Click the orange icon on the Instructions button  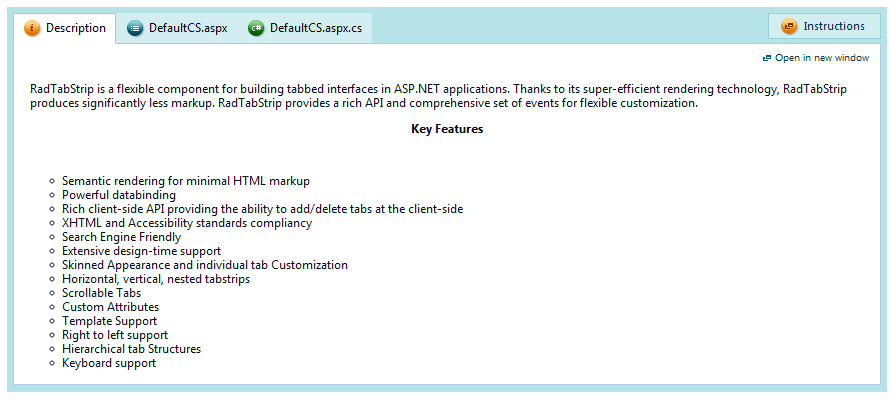point(789,27)
